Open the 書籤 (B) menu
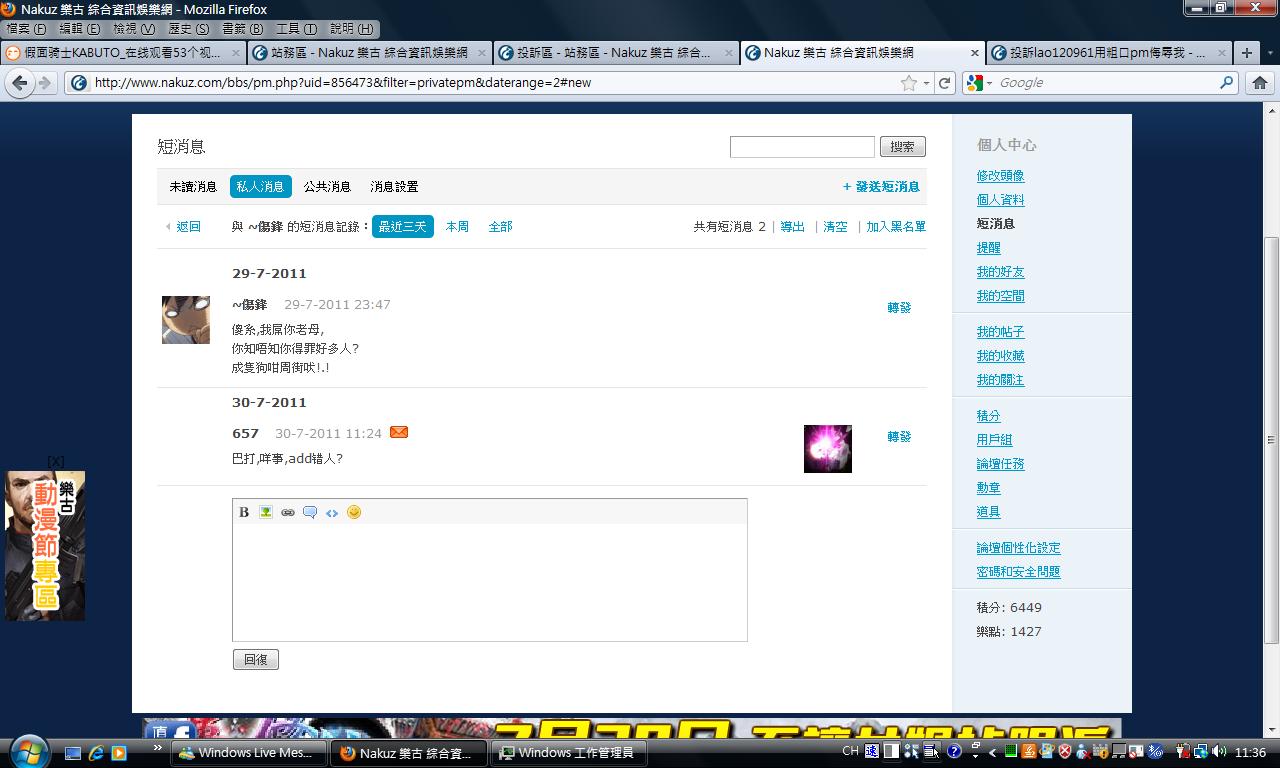The image size is (1280, 768). coord(242,29)
